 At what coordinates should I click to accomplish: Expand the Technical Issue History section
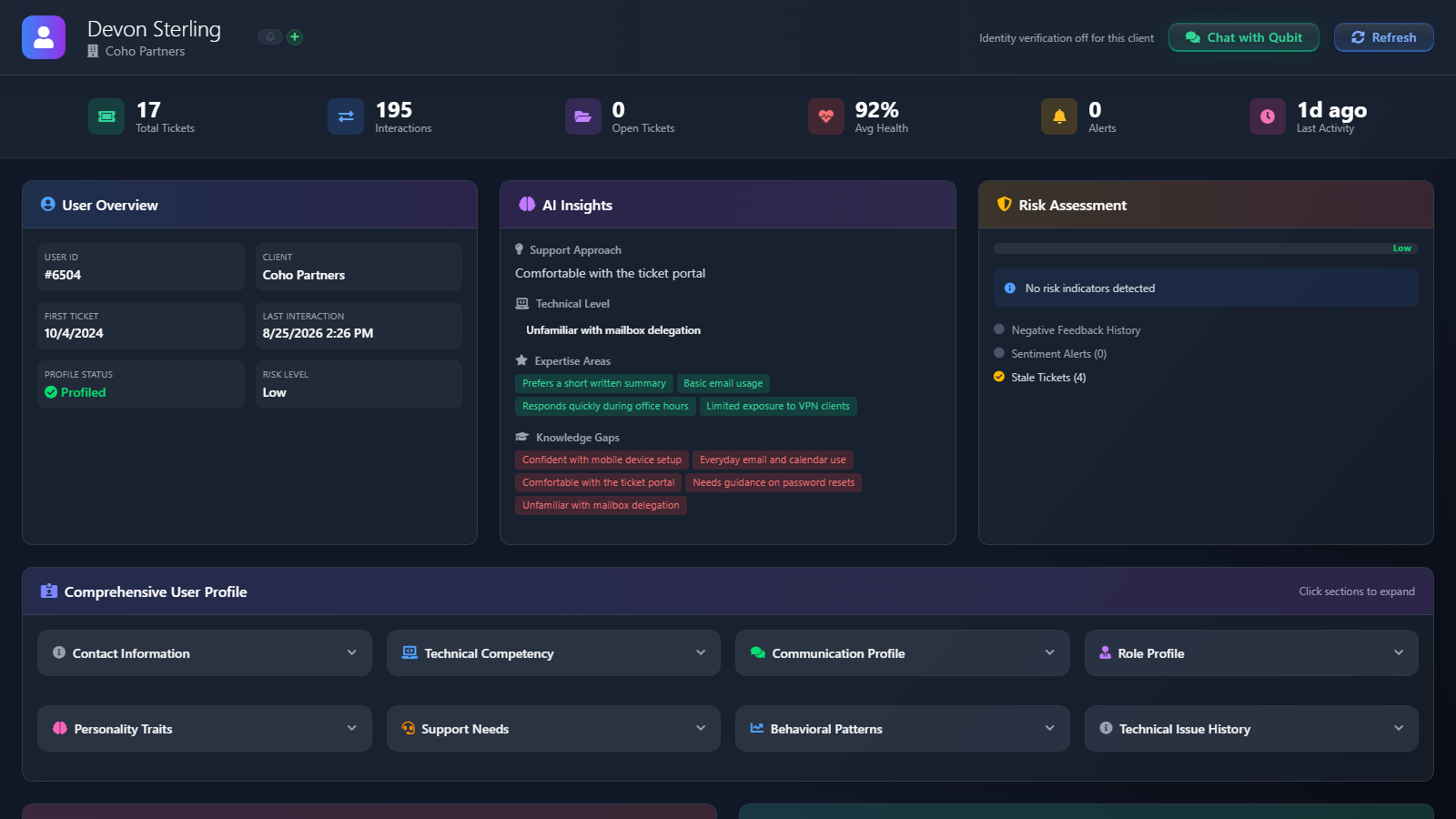pos(1251,728)
